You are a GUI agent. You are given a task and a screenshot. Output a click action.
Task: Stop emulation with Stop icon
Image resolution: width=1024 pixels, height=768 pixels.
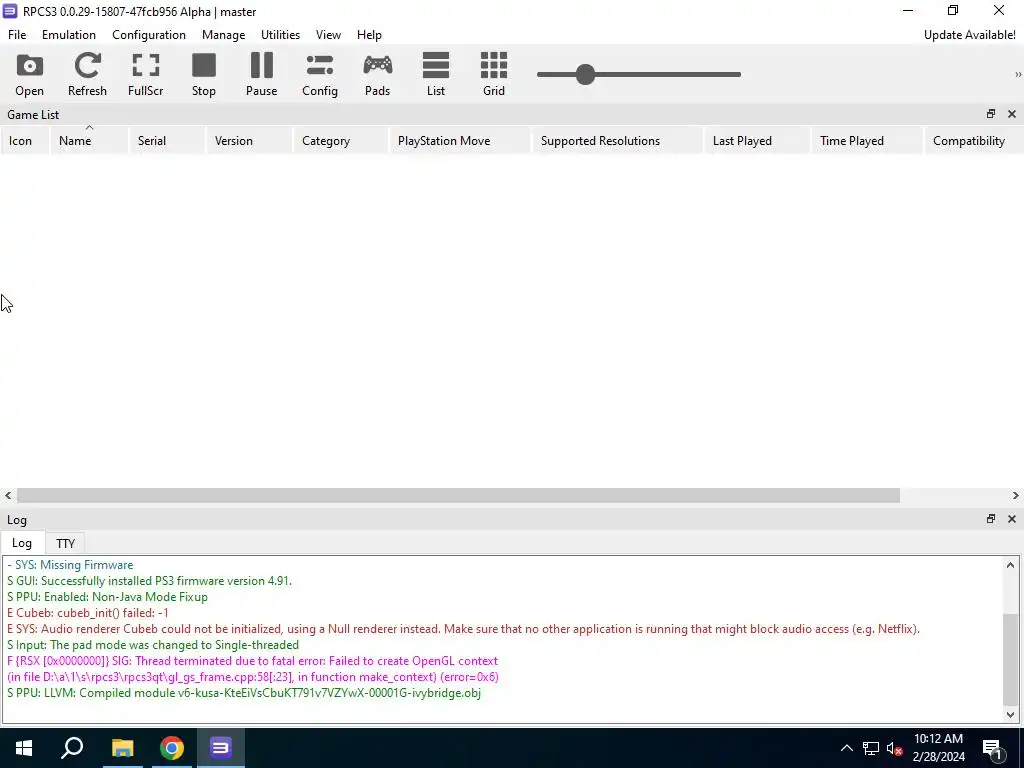204,74
